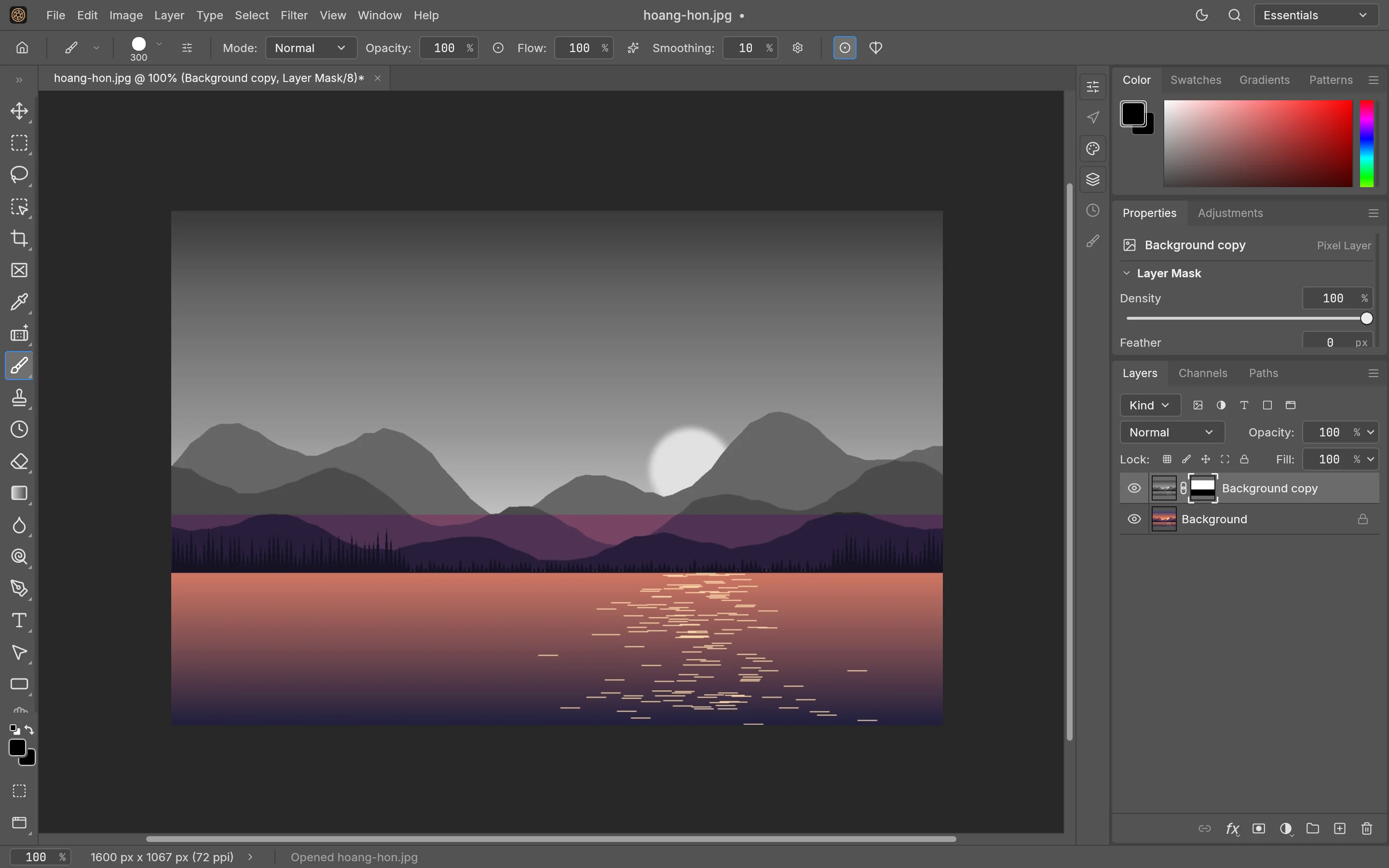Toggle pressure for size button
The width and height of the screenshot is (1389, 868).
pyautogui.click(x=844, y=48)
